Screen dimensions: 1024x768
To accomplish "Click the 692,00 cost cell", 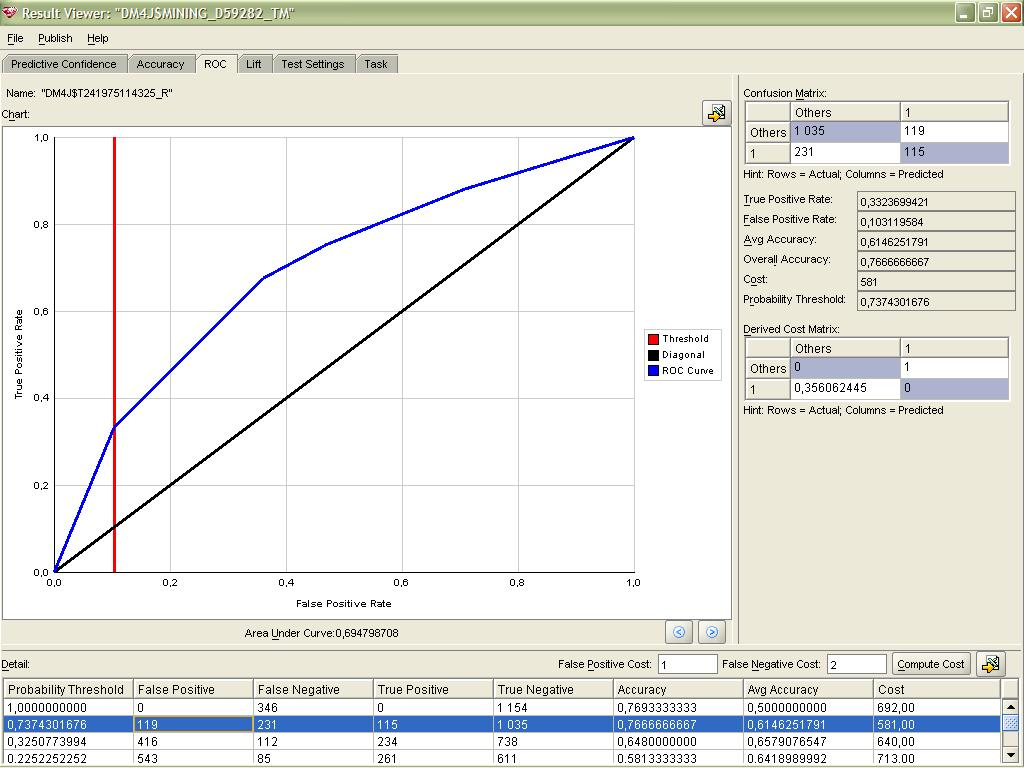I will pos(937,707).
